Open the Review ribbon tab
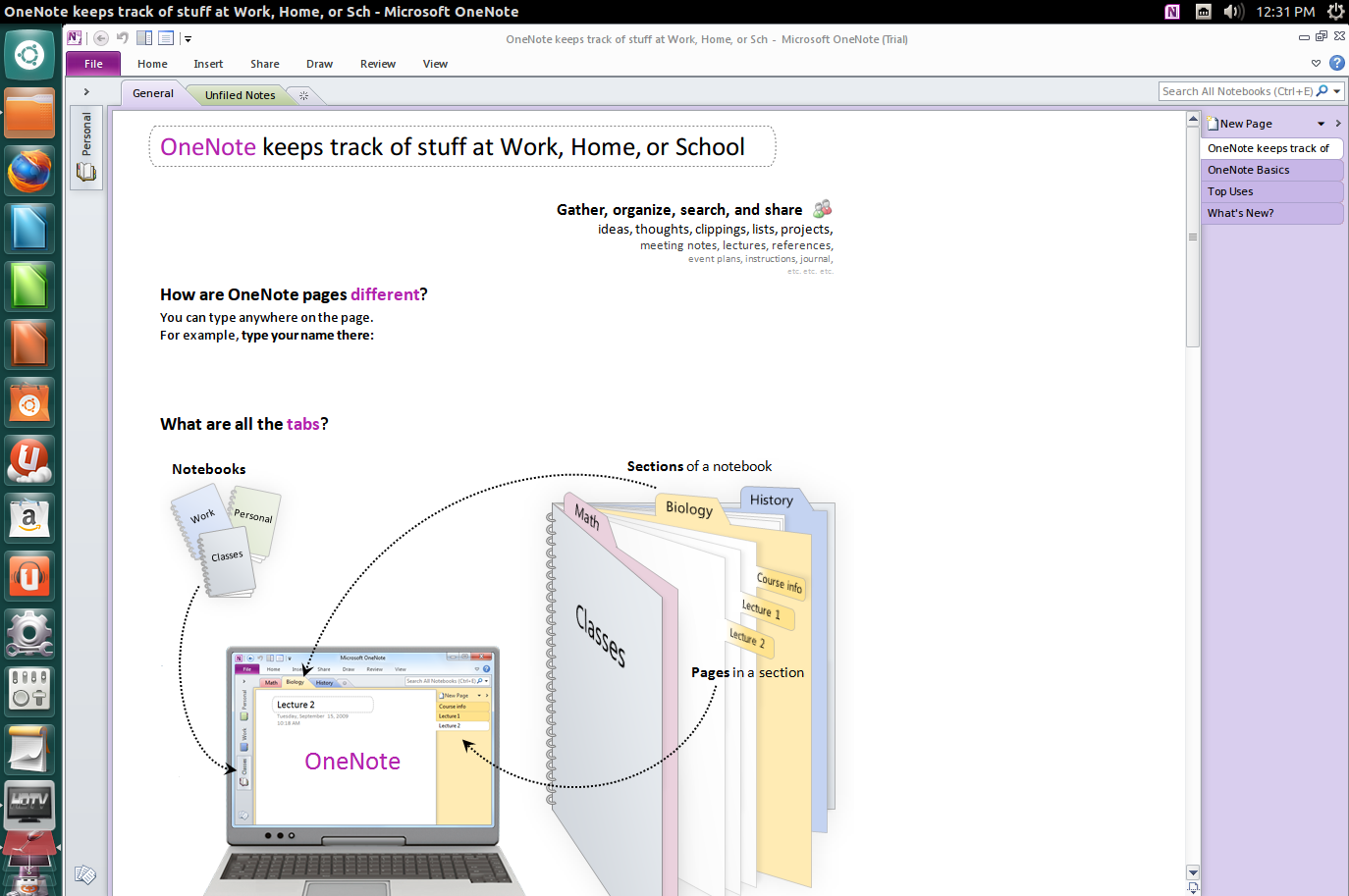The width and height of the screenshot is (1349, 896). 378,64
